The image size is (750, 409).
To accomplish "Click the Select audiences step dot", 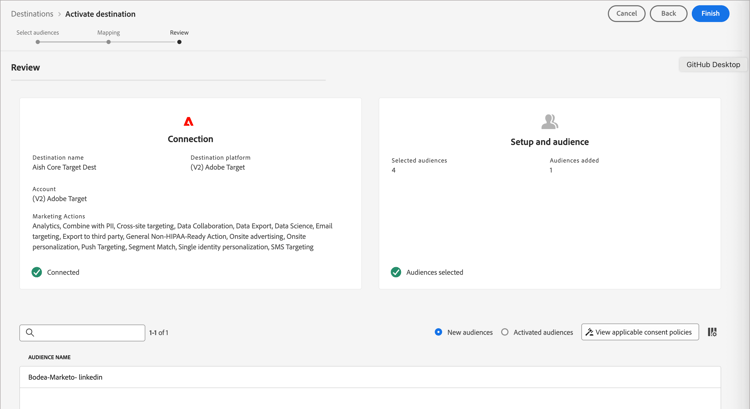I will click(x=38, y=42).
